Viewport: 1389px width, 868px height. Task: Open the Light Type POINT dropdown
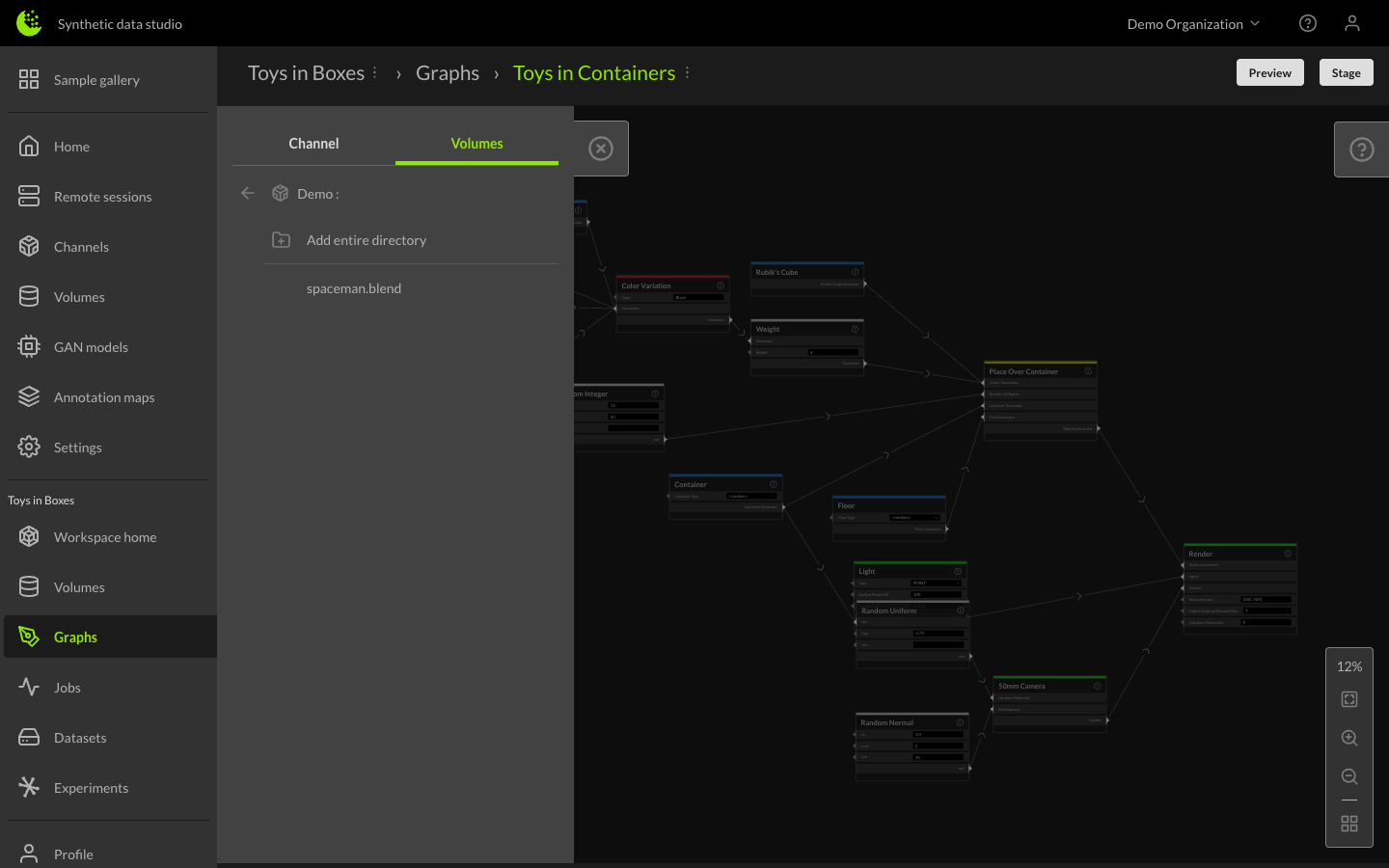(936, 583)
